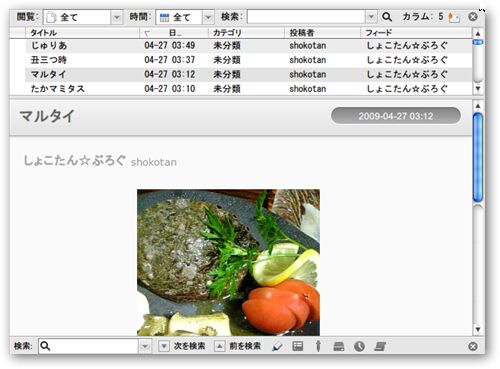
Task: Click the highlighter pen icon
Action: [x=277, y=347]
